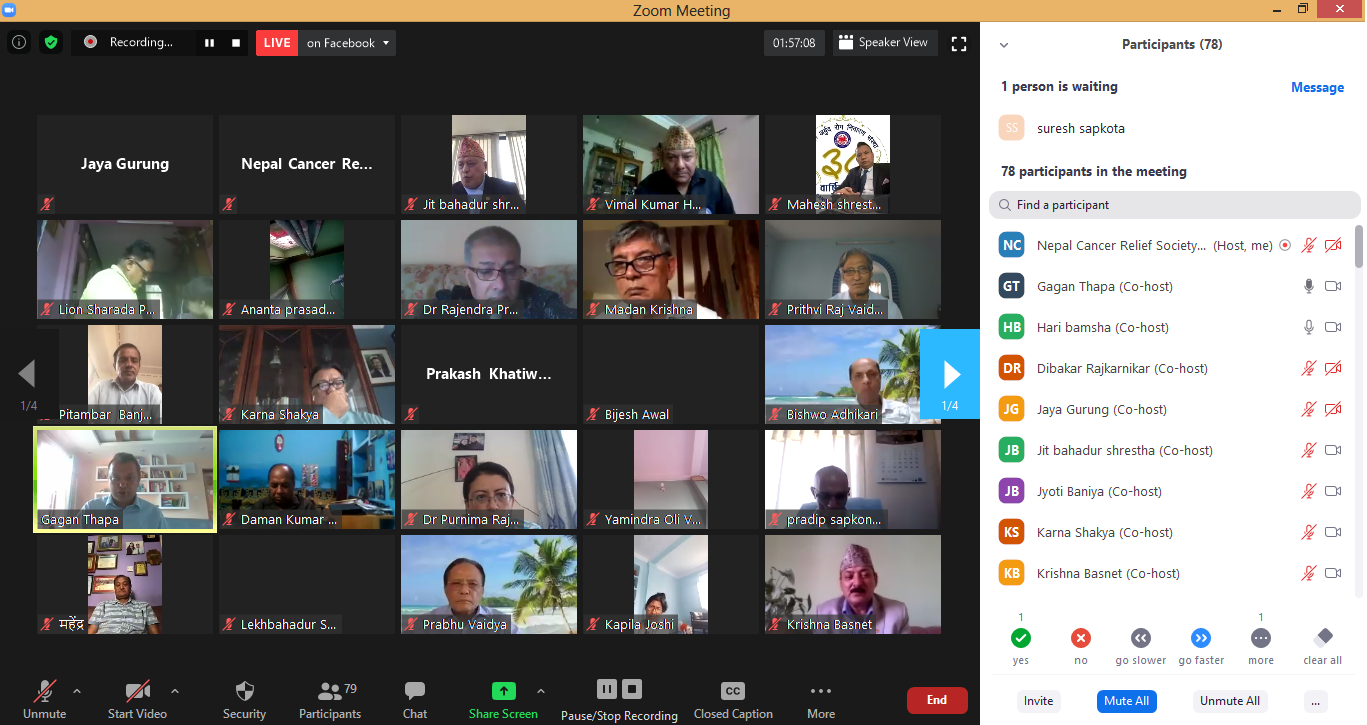Click the green Share Screen icon
Image resolution: width=1367 pixels, height=725 pixels.
tap(503, 691)
